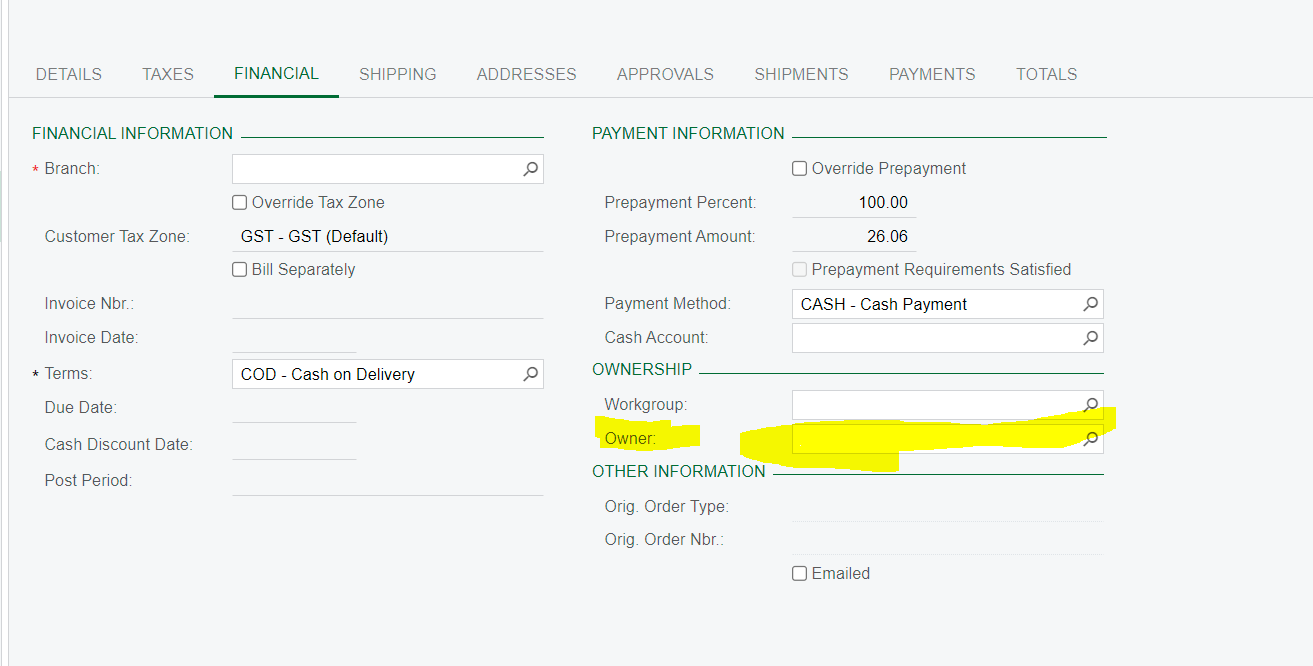Toggle Prepayment Requirements Satisfied checkbox
Viewport: 1313px width, 666px height.
pyautogui.click(x=799, y=269)
